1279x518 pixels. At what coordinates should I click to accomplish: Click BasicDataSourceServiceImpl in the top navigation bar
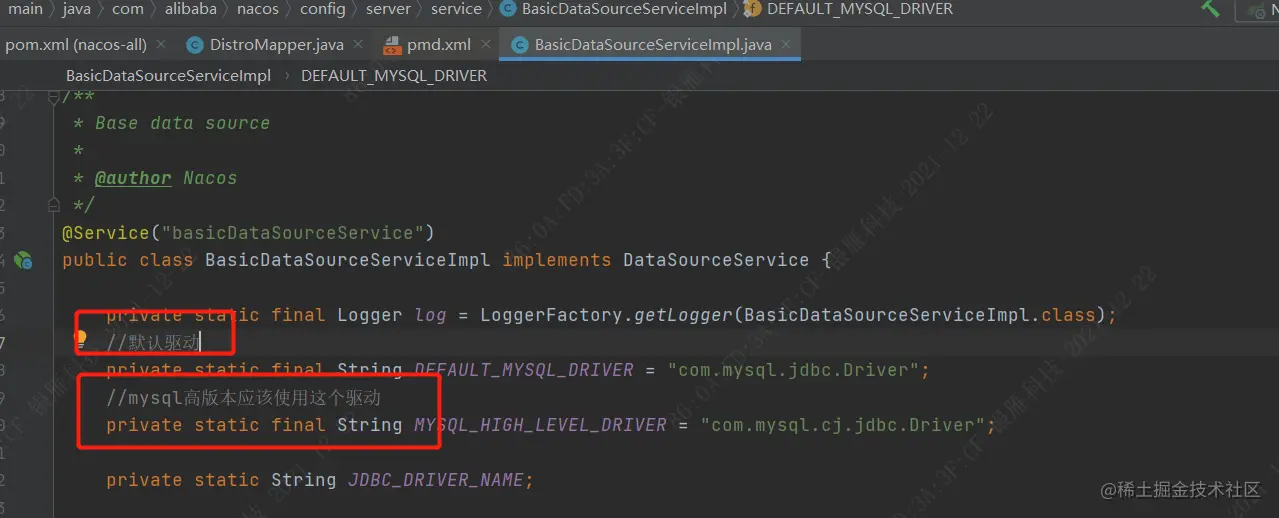[624, 9]
